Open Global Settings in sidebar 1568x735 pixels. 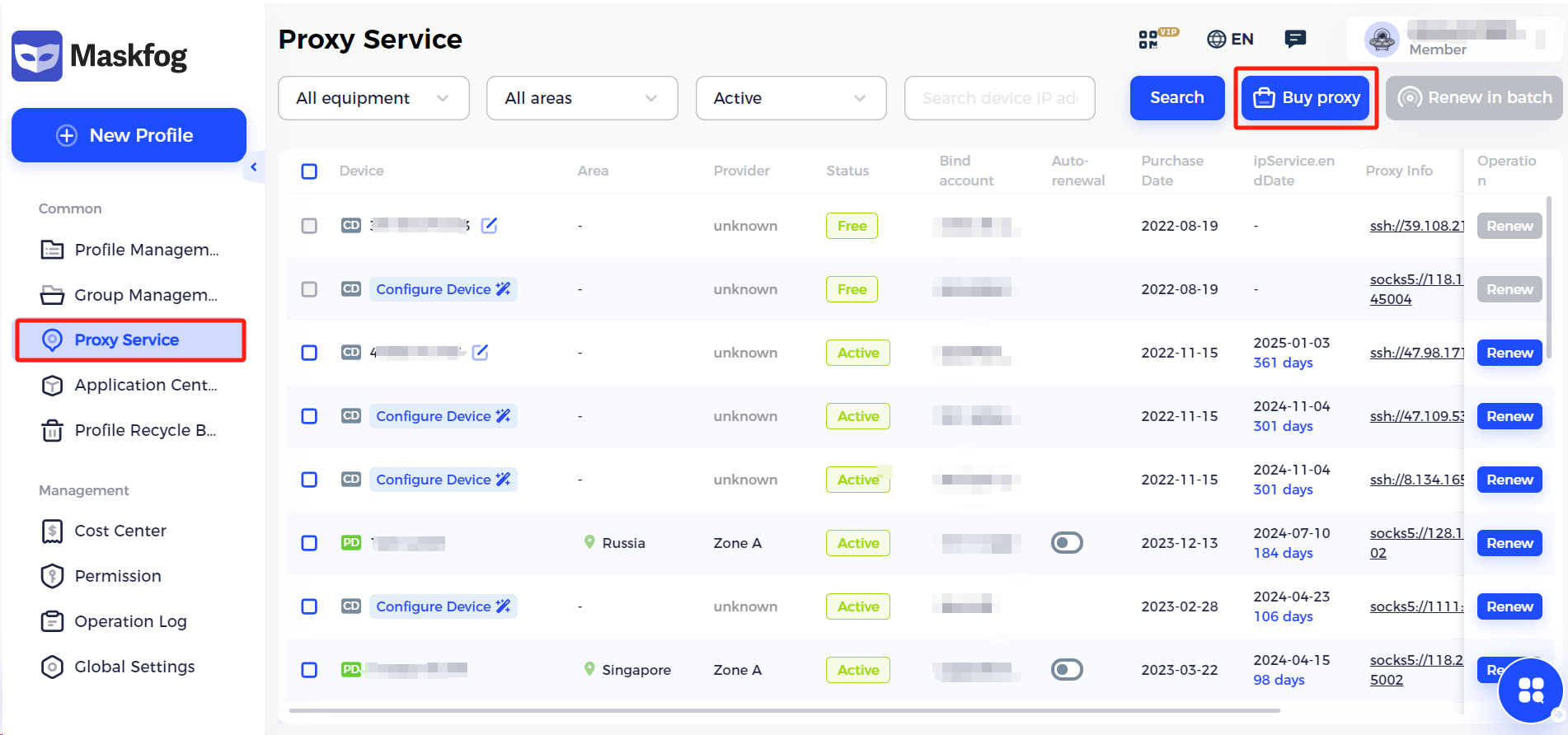click(134, 667)
